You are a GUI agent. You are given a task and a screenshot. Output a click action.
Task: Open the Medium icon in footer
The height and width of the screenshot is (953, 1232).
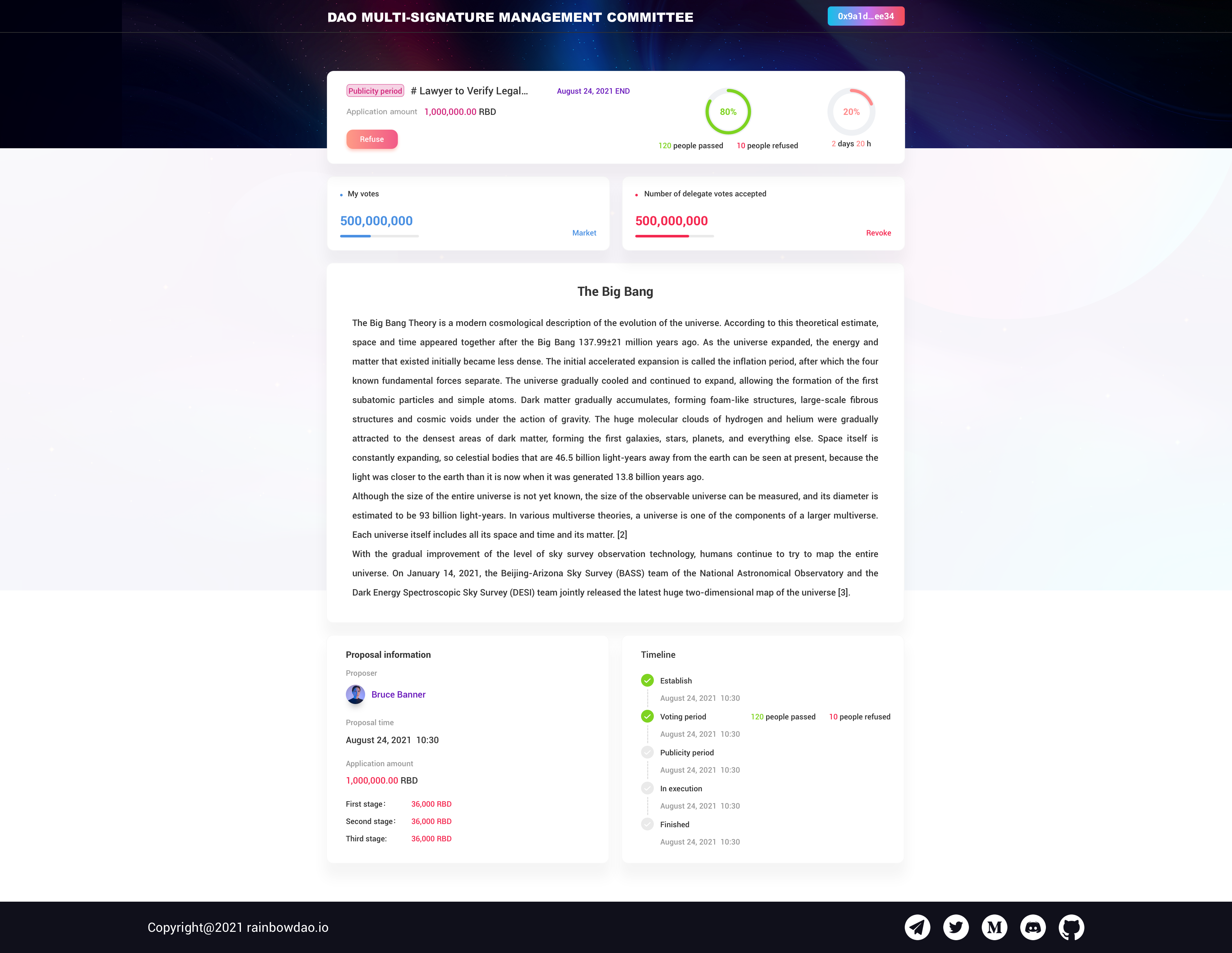coord(995,927)
